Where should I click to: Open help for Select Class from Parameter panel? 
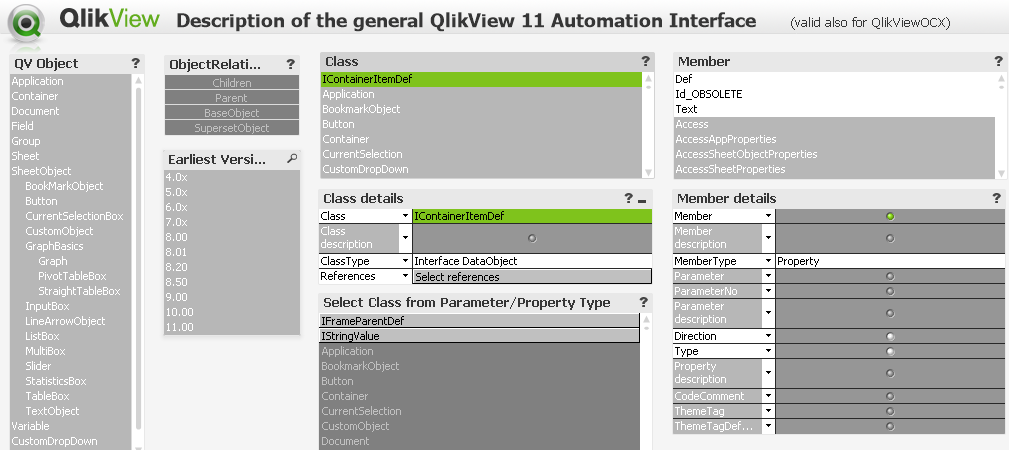(643, 302)
